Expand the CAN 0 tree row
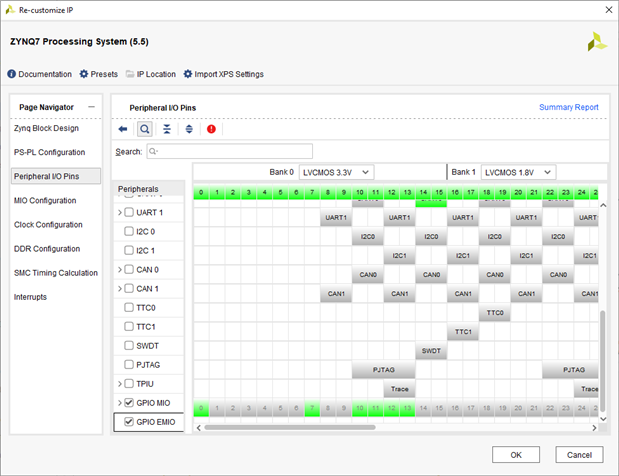This screenshot has width=619, height=476. pos(120,270)
